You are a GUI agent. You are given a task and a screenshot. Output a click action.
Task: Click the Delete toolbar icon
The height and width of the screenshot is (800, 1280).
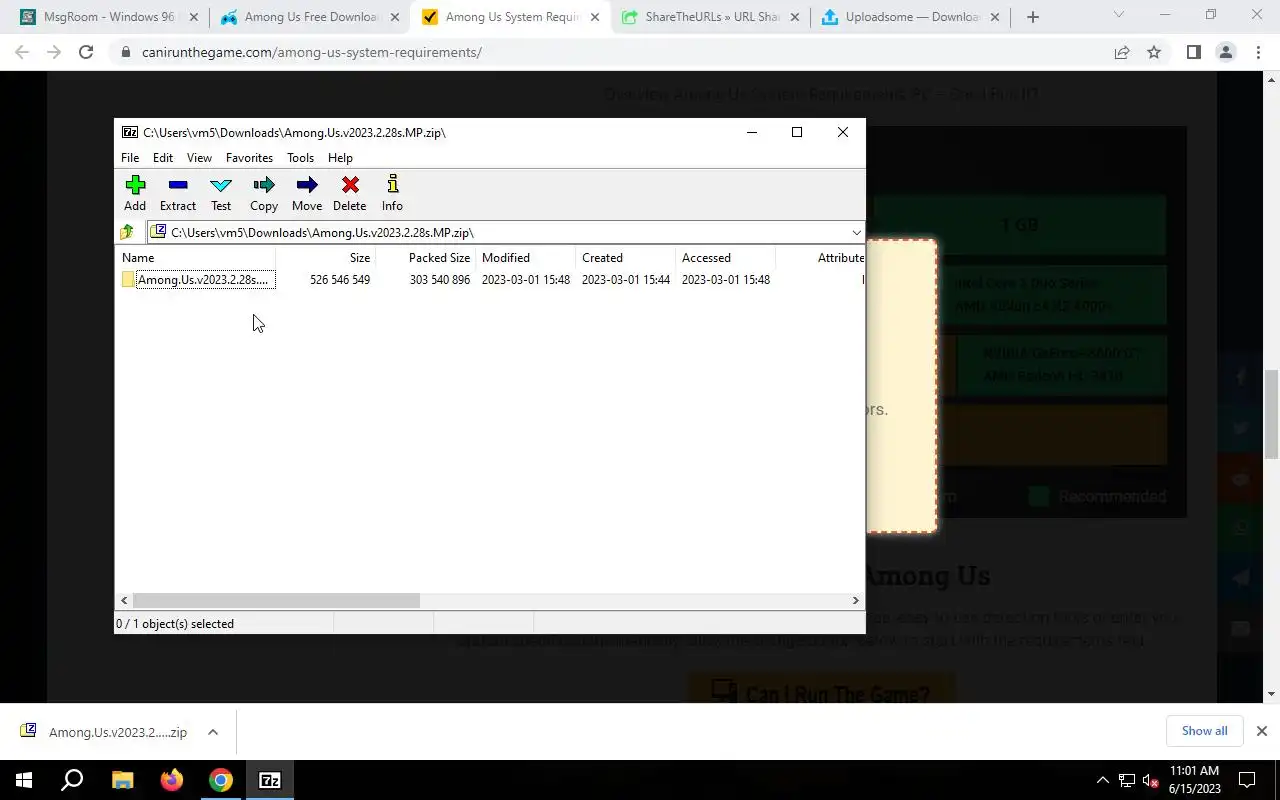349,193
